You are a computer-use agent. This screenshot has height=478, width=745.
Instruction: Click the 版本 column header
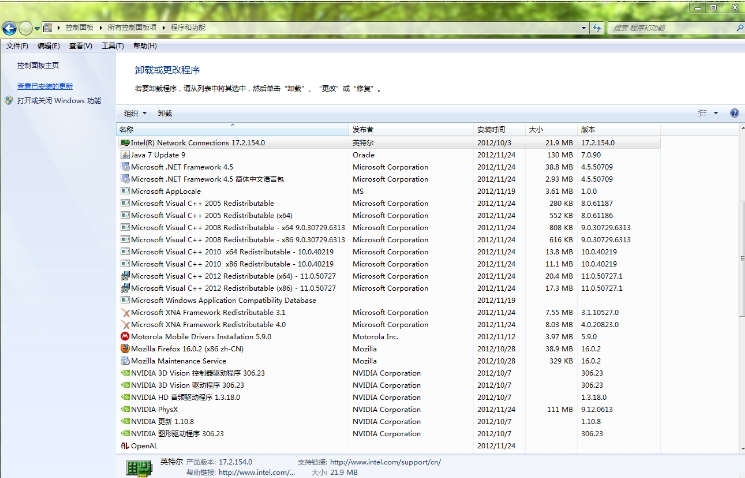coord(619,129)
